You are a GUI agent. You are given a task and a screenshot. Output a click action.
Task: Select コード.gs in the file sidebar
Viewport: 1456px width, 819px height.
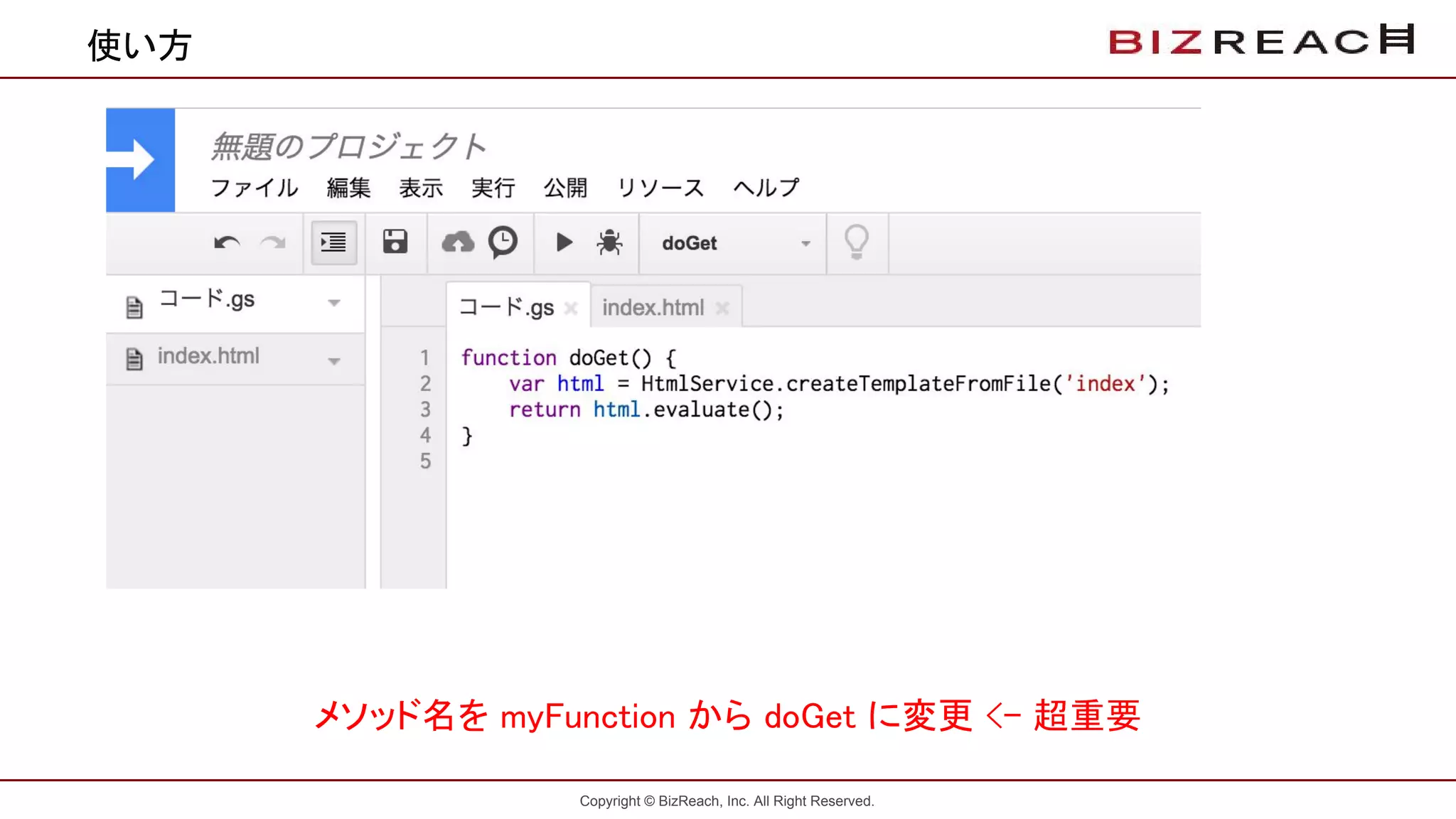pyautogui.click(x=235, y=304)
